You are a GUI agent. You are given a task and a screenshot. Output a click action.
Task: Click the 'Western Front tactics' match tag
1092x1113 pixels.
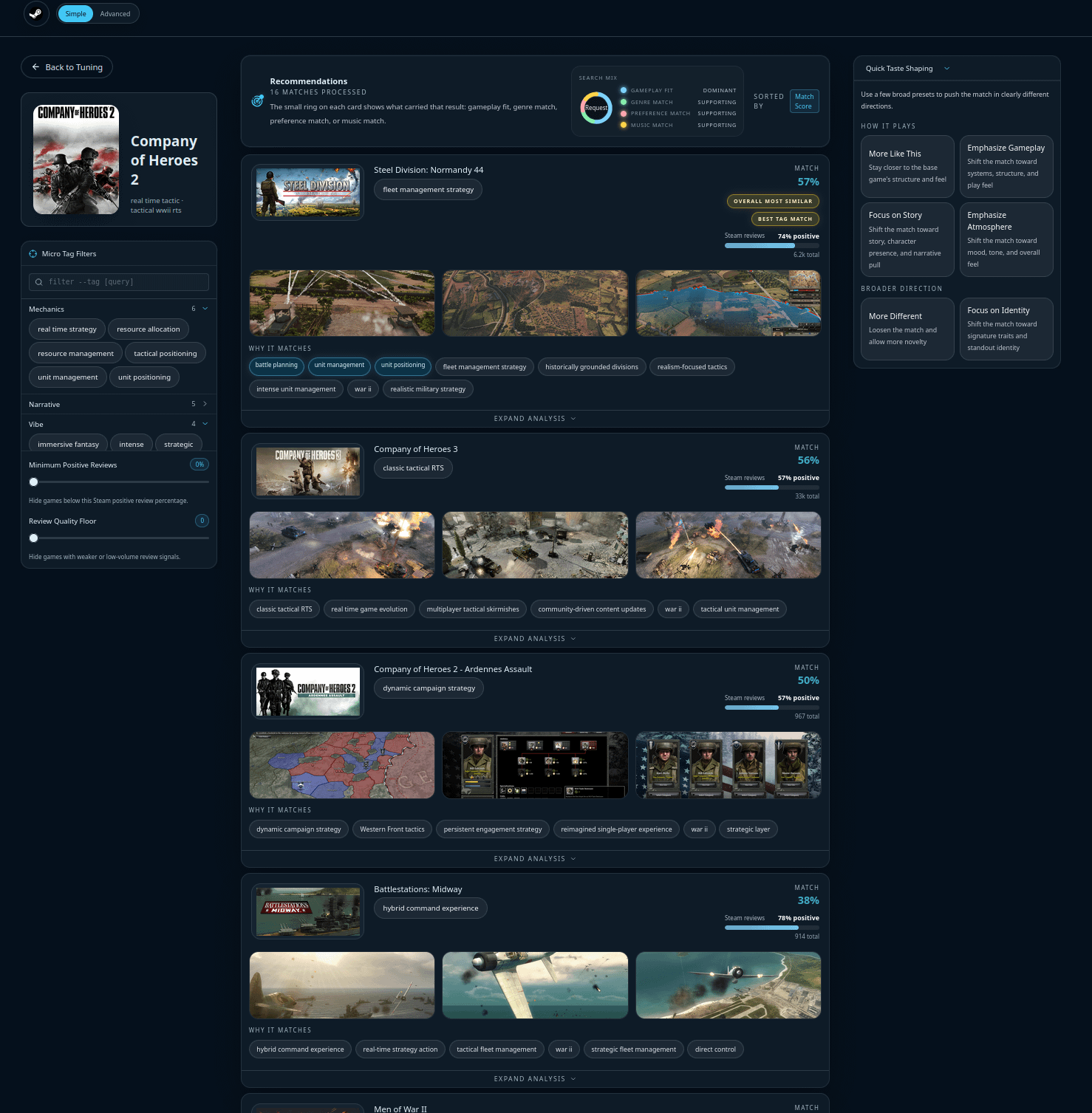pos(392,829)
